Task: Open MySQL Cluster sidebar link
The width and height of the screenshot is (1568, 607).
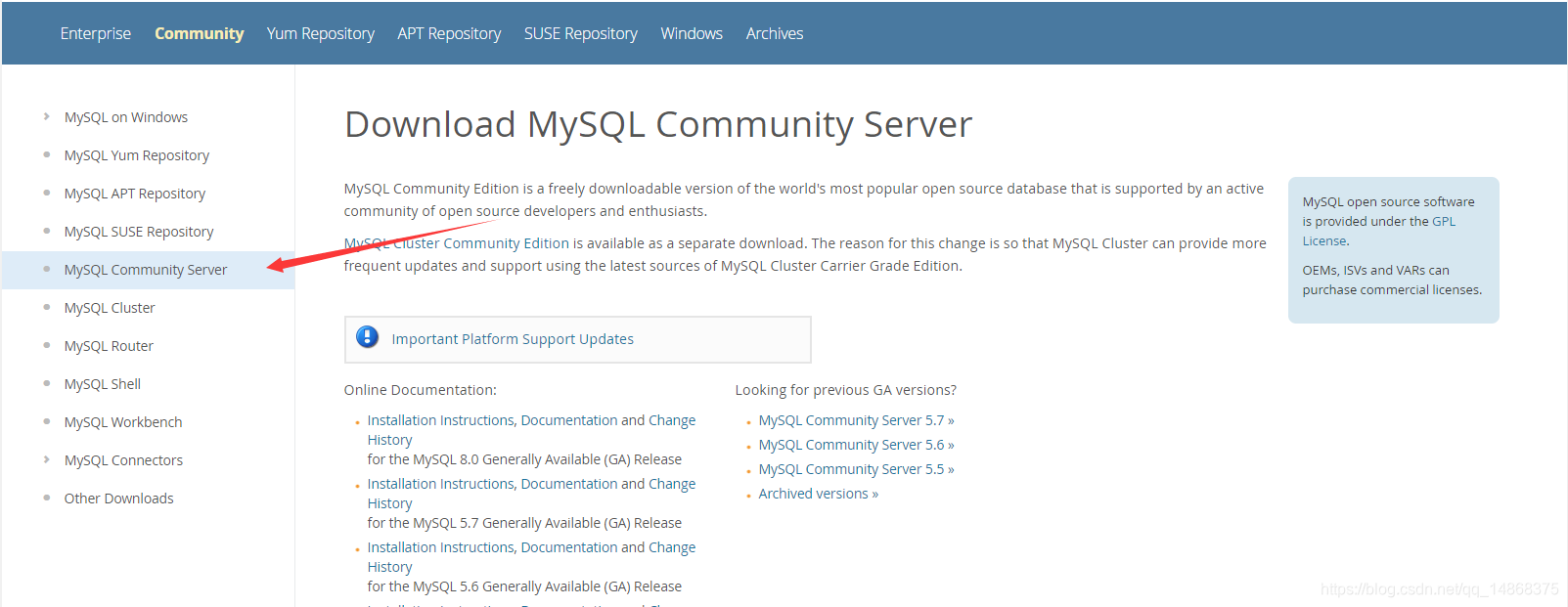Action: pos(110,308)
